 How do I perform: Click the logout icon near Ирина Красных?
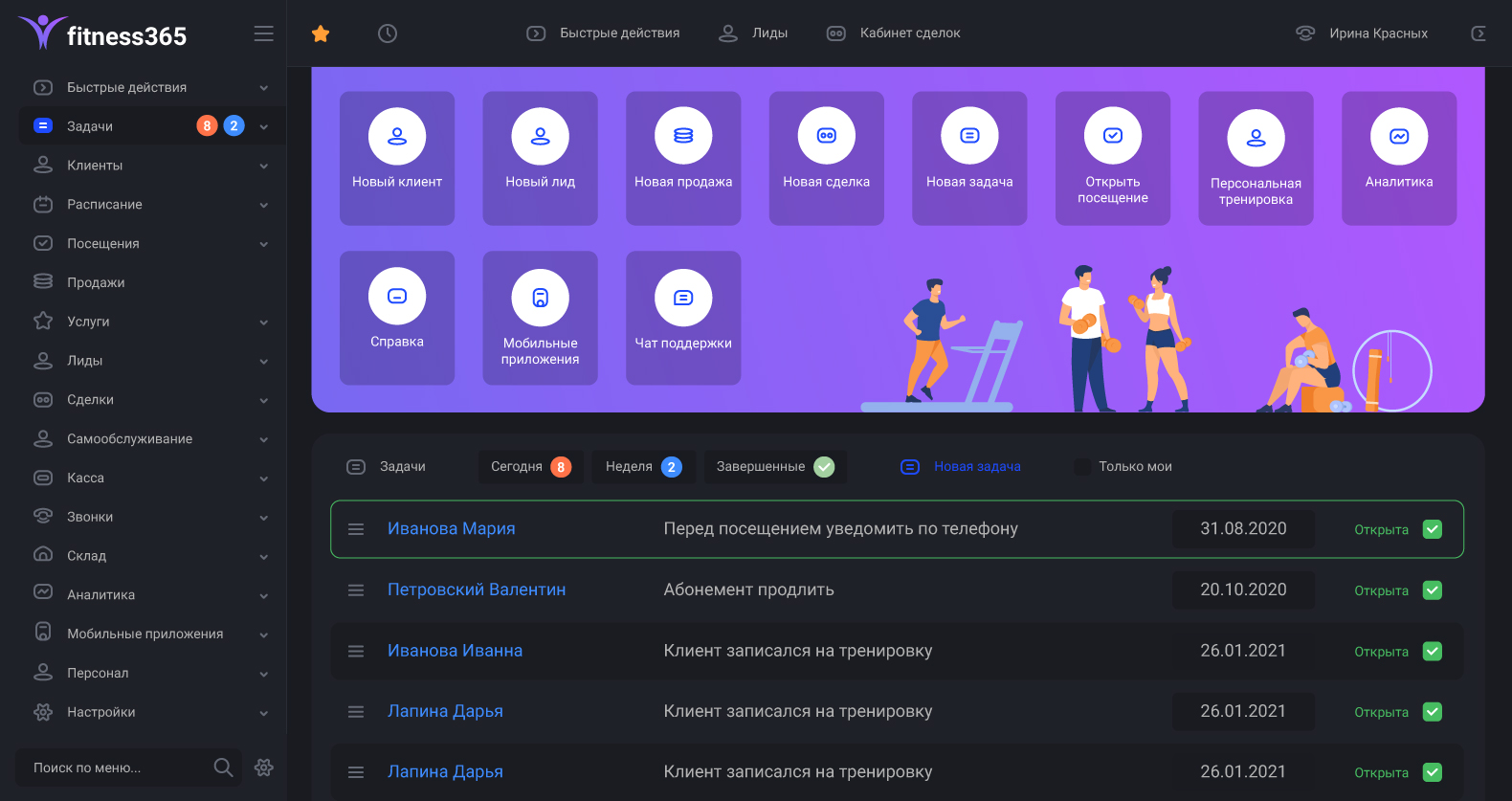[x=1479, y=33]
